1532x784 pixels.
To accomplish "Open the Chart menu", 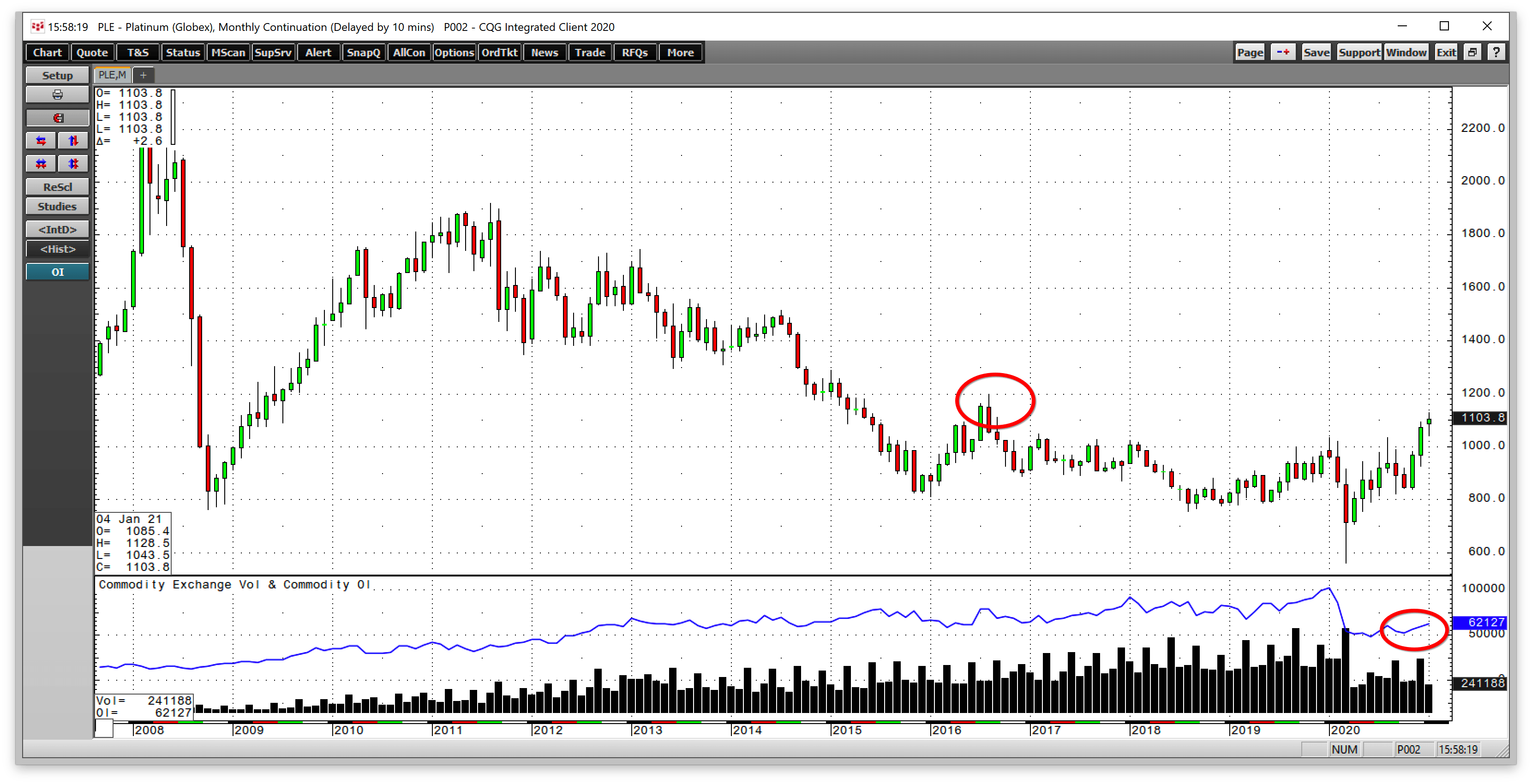I will point(47,52).
